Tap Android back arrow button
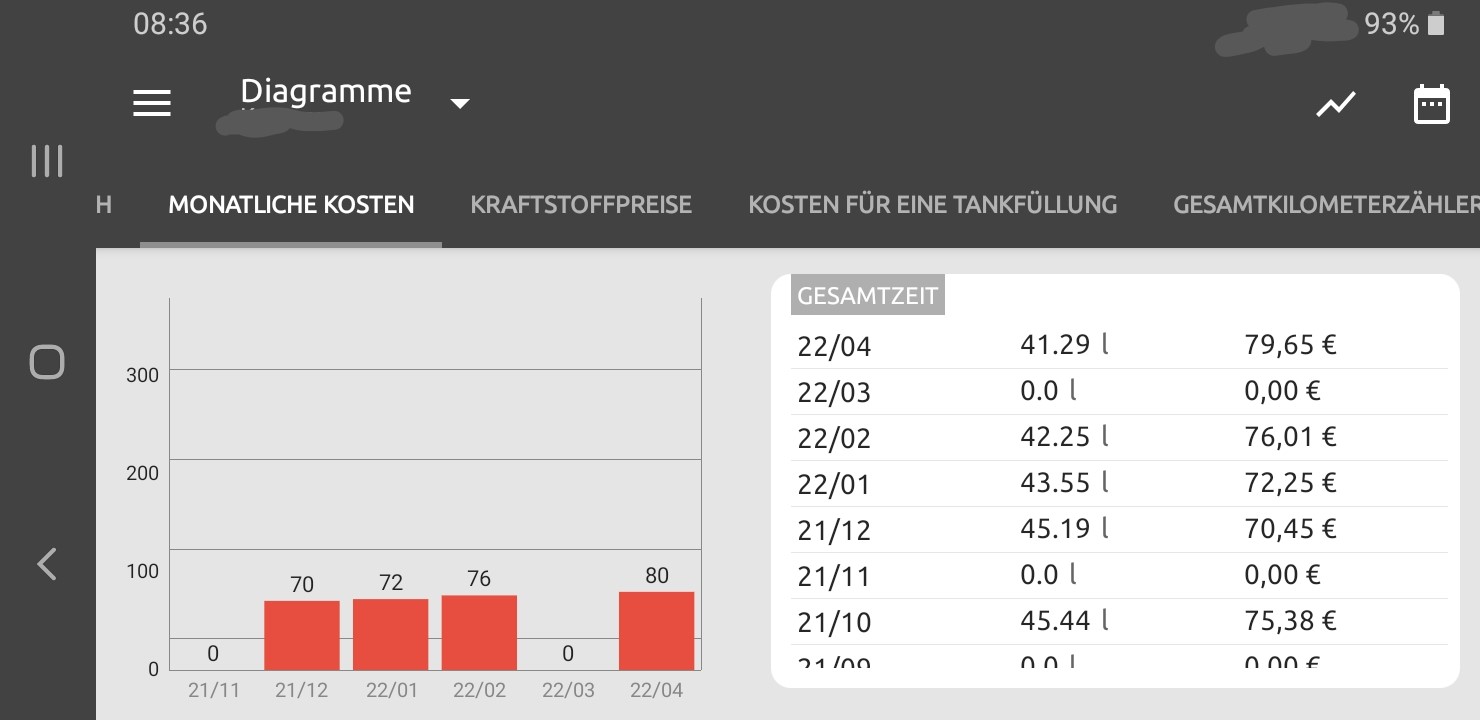The image size is (1480, 720). [47, 564]
